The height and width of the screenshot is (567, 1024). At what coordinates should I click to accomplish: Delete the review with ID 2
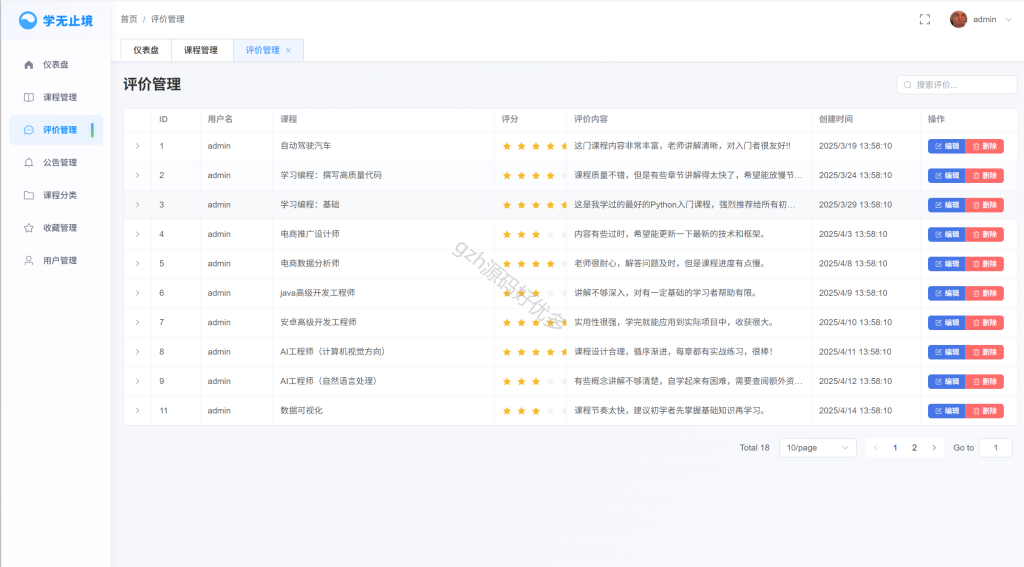(x=985, y=176)
